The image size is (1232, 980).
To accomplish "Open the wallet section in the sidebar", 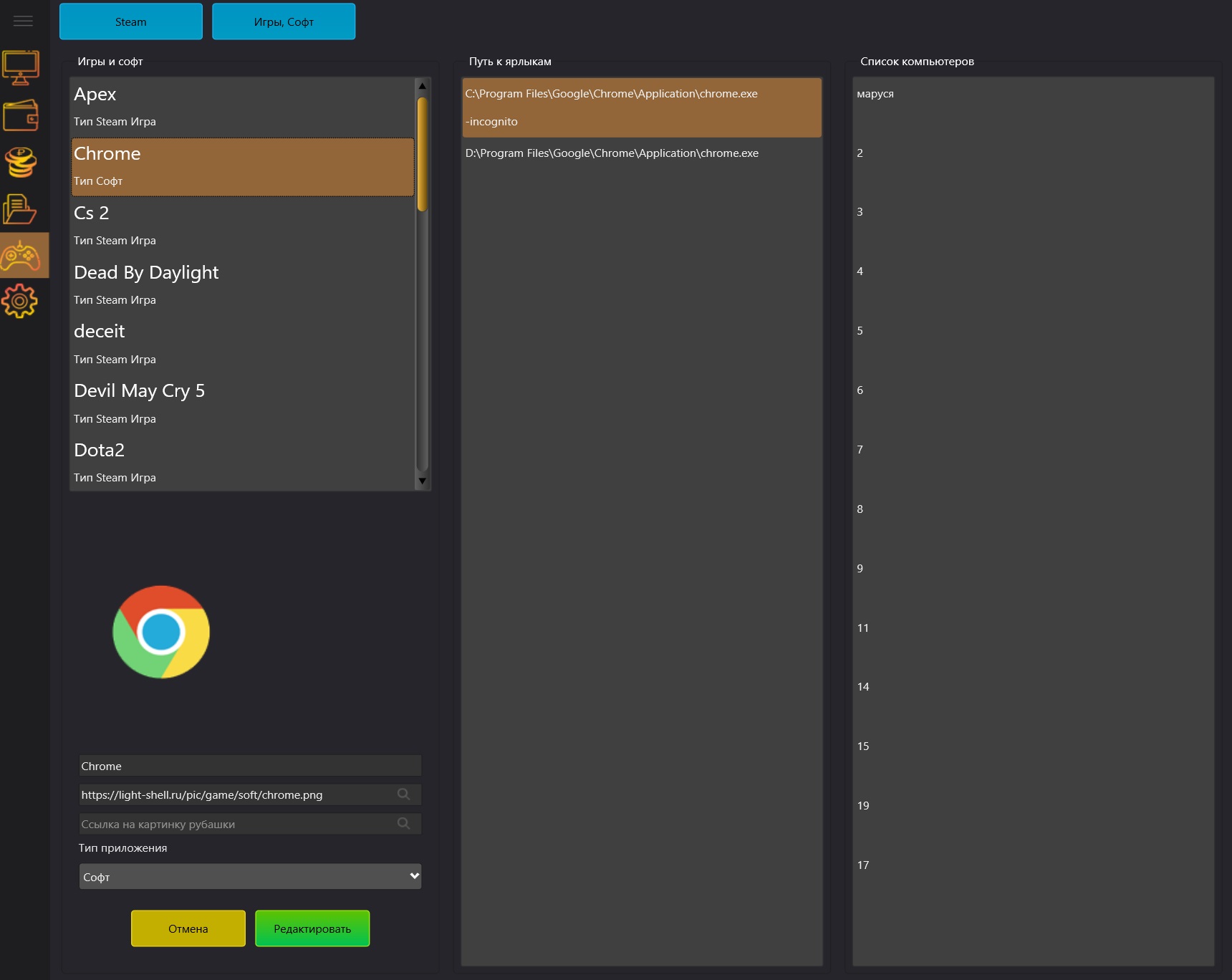I will pyautogui.click(x=21, y=115).
